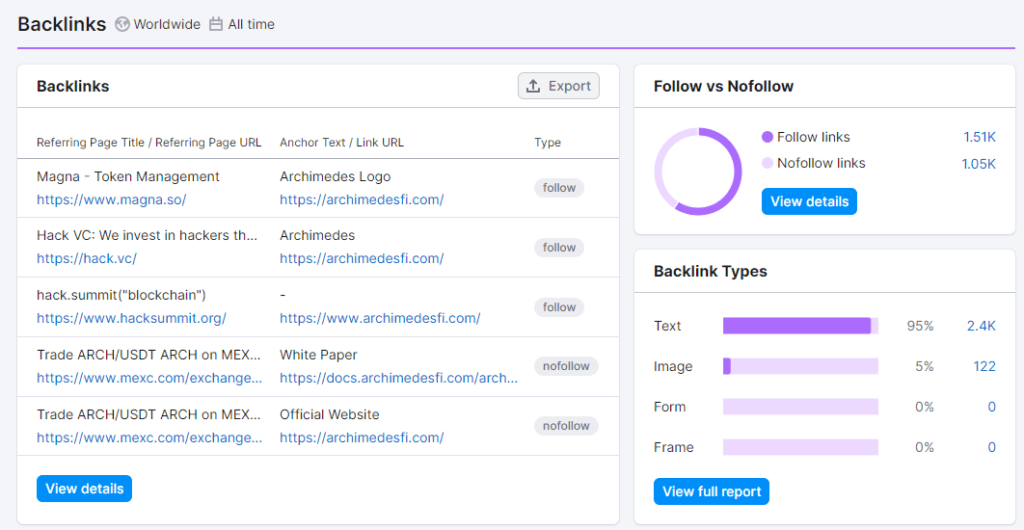Click the purple Follow links legend dot

[x=767, y=137]
